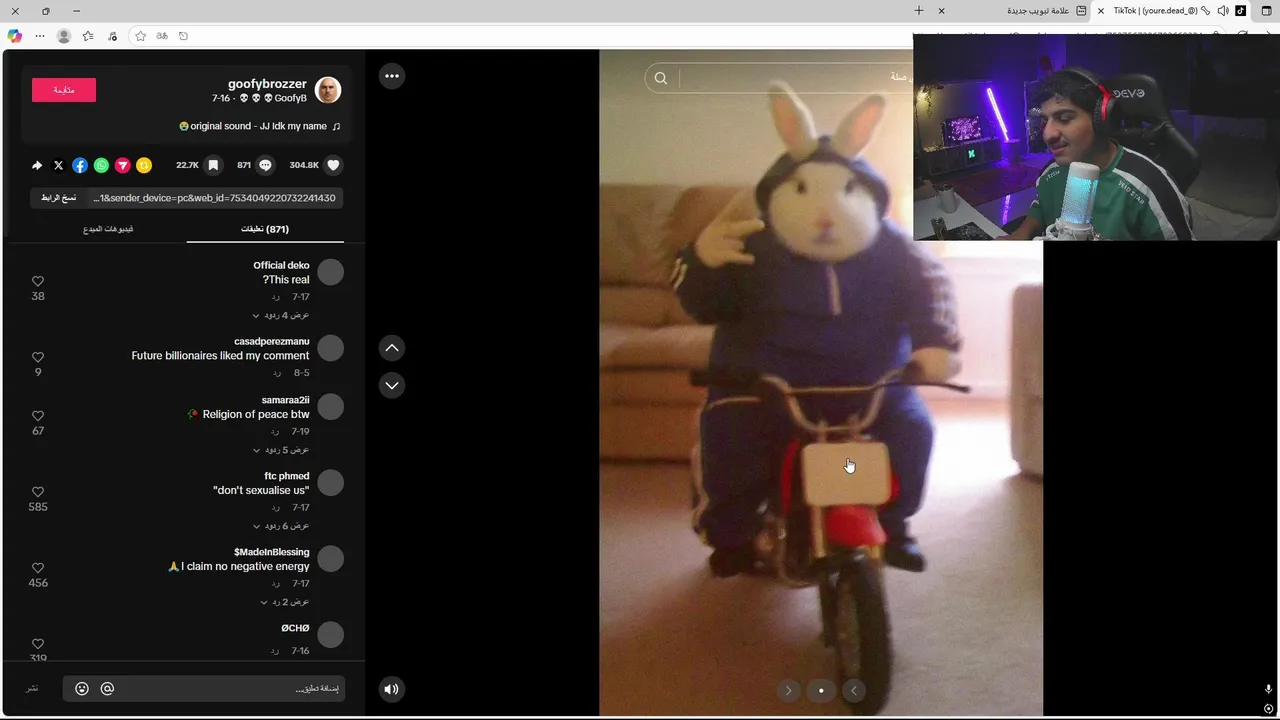Repost video using yellow repost icon

pyautogui.click(x=144, y=165)
